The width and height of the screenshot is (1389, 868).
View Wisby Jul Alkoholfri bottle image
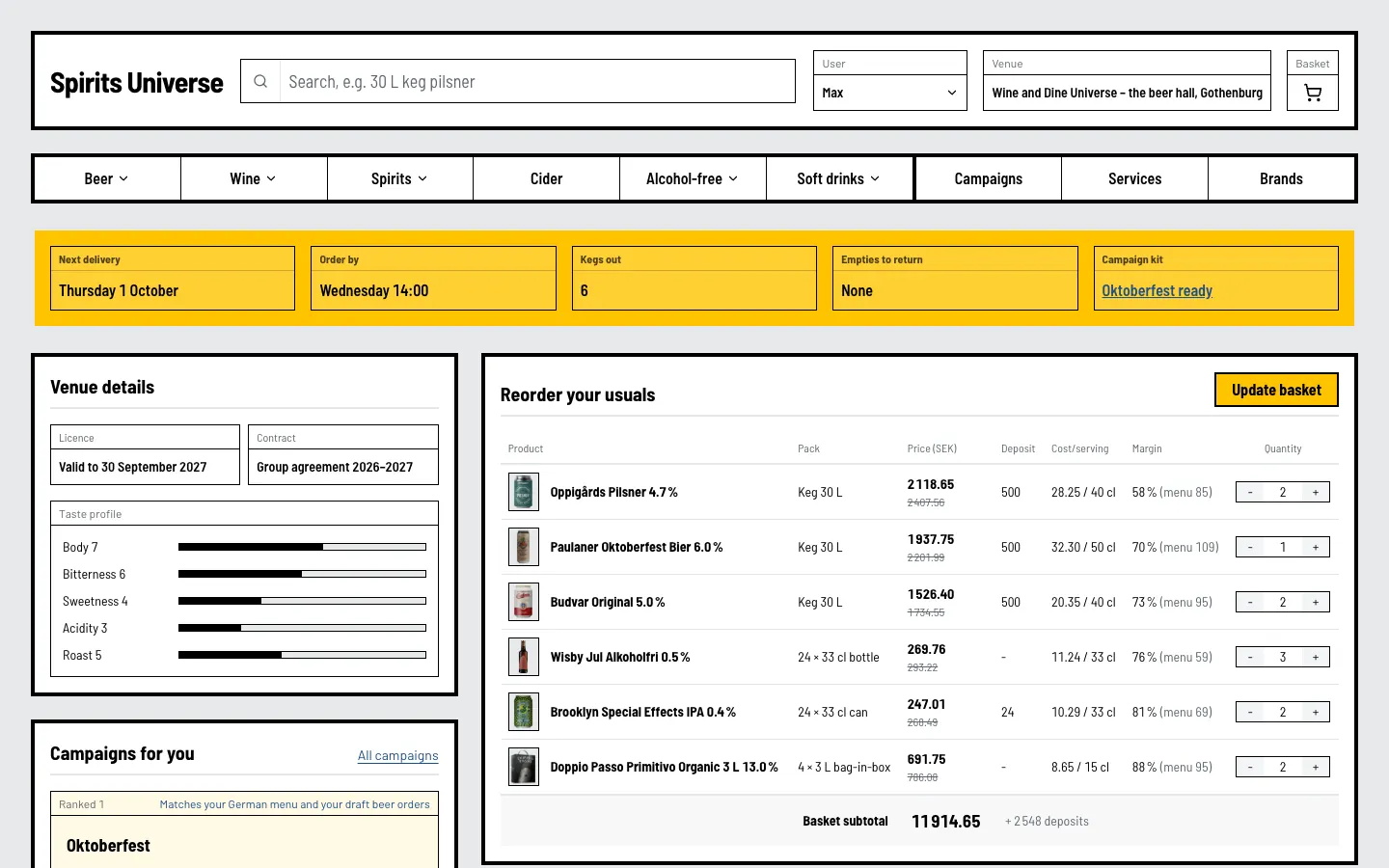[524, 657]
